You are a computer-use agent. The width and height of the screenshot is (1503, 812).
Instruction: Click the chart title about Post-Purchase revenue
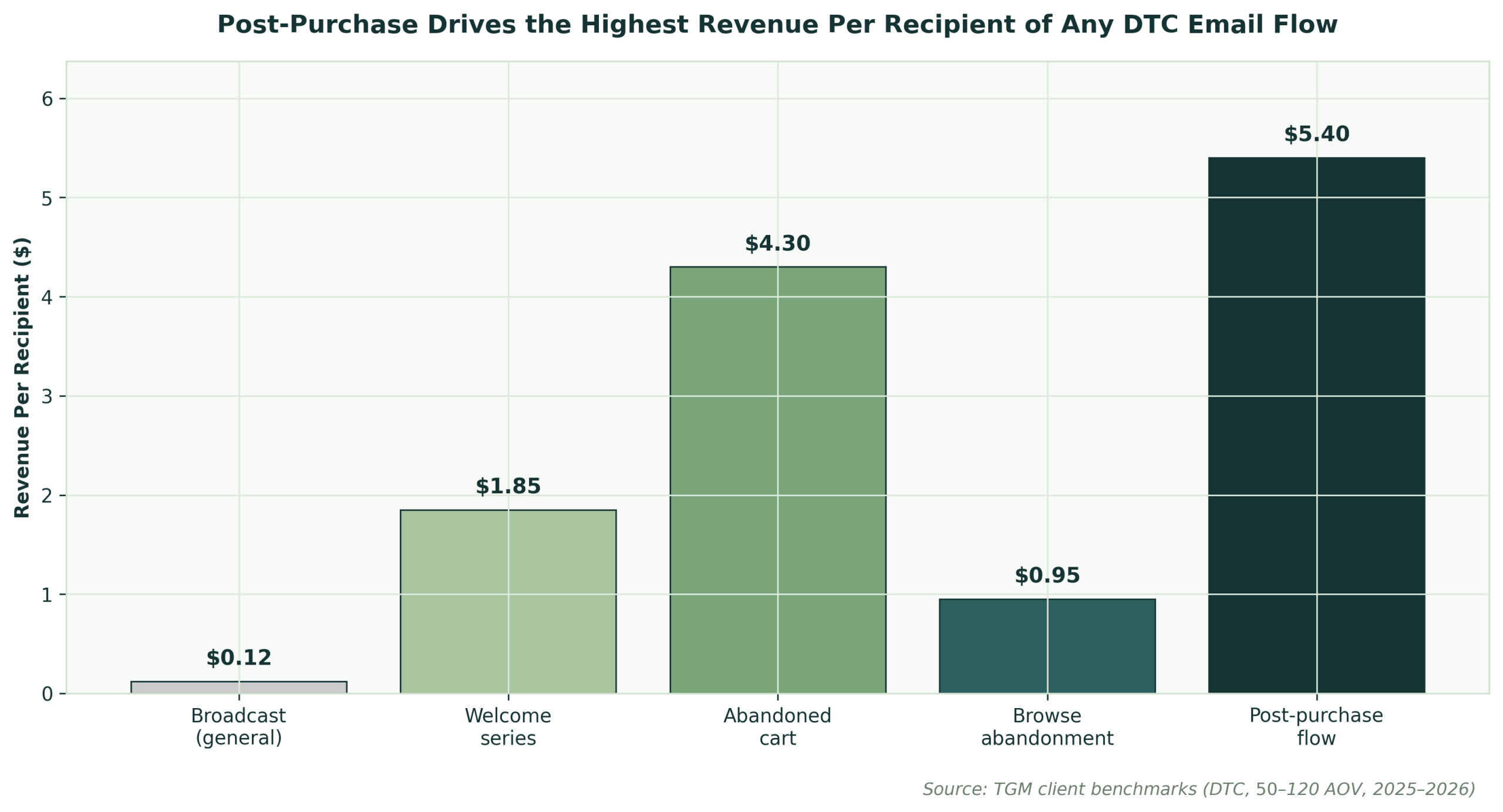click(777, 25)
